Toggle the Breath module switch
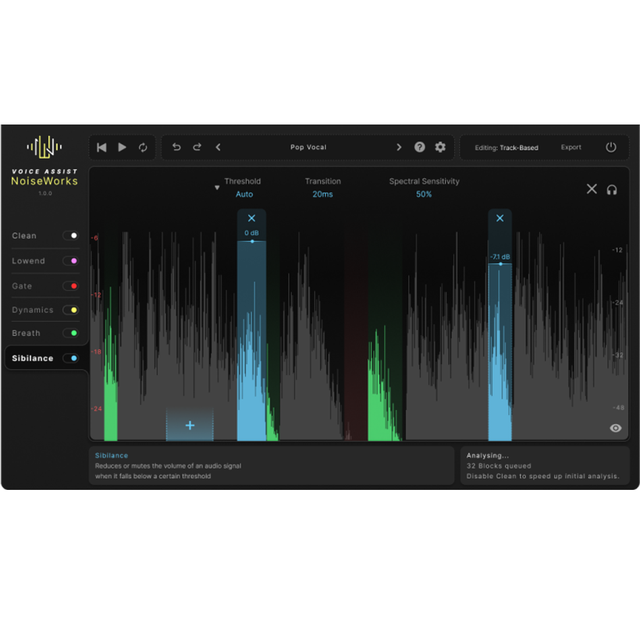Image resolution: width=640 pixels, height=640 pixels. (x=71, y=333)
